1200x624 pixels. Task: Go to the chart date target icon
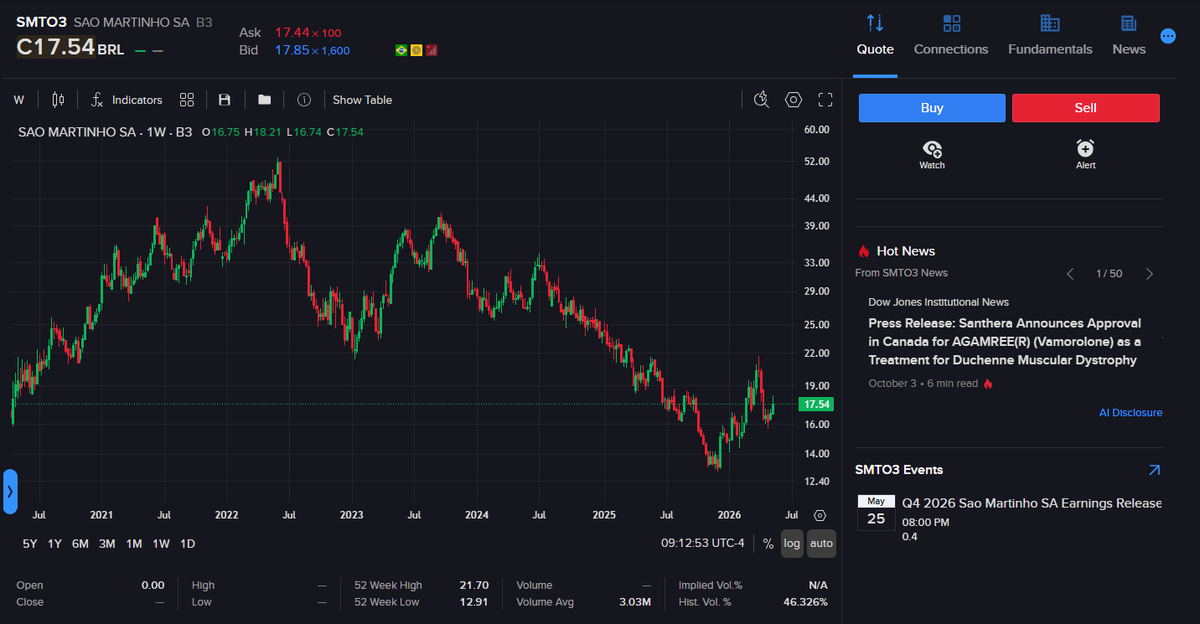pos(820,515)
